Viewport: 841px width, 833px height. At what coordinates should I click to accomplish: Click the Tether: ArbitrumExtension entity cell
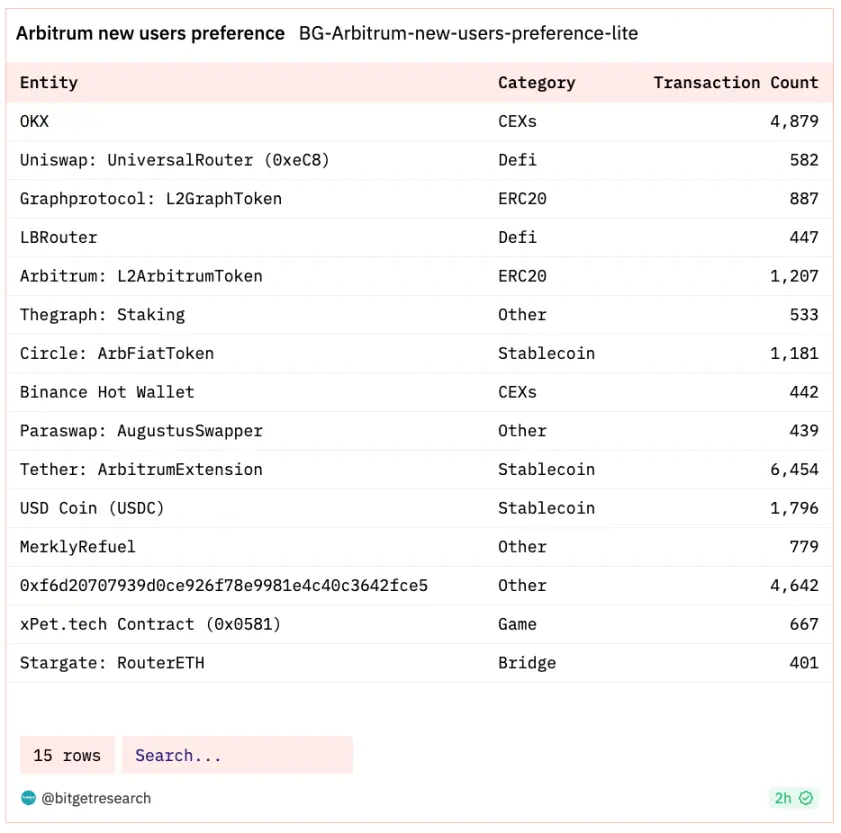tap(141, 469)
